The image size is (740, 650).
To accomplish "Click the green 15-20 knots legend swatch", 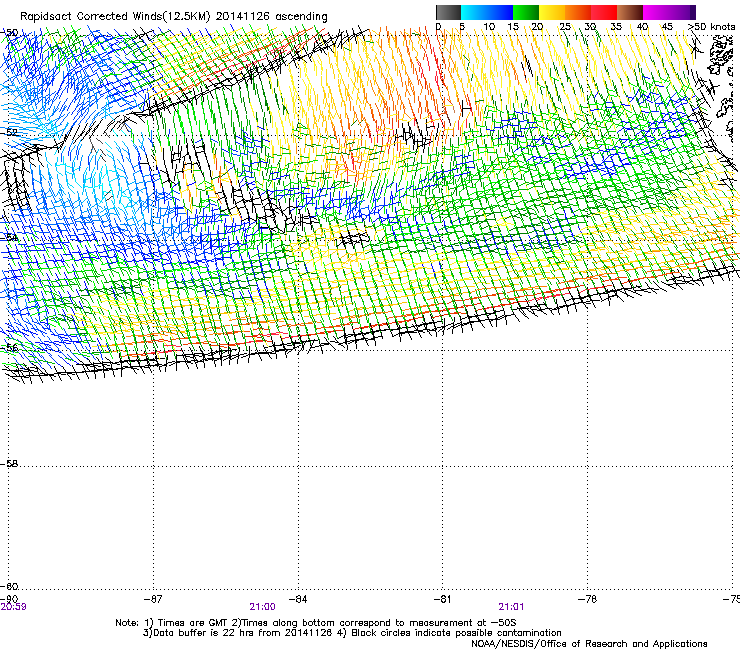I will coord(526,12).
